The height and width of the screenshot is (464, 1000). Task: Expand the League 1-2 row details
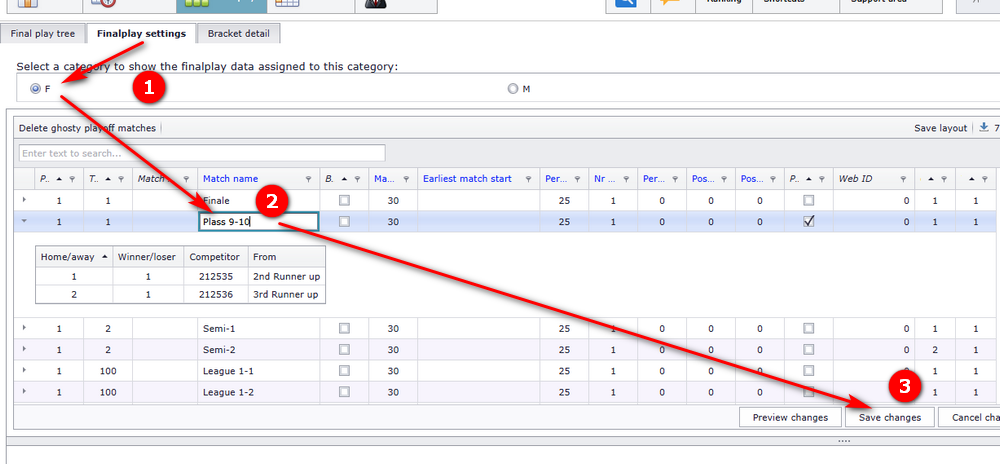point(24,393)
